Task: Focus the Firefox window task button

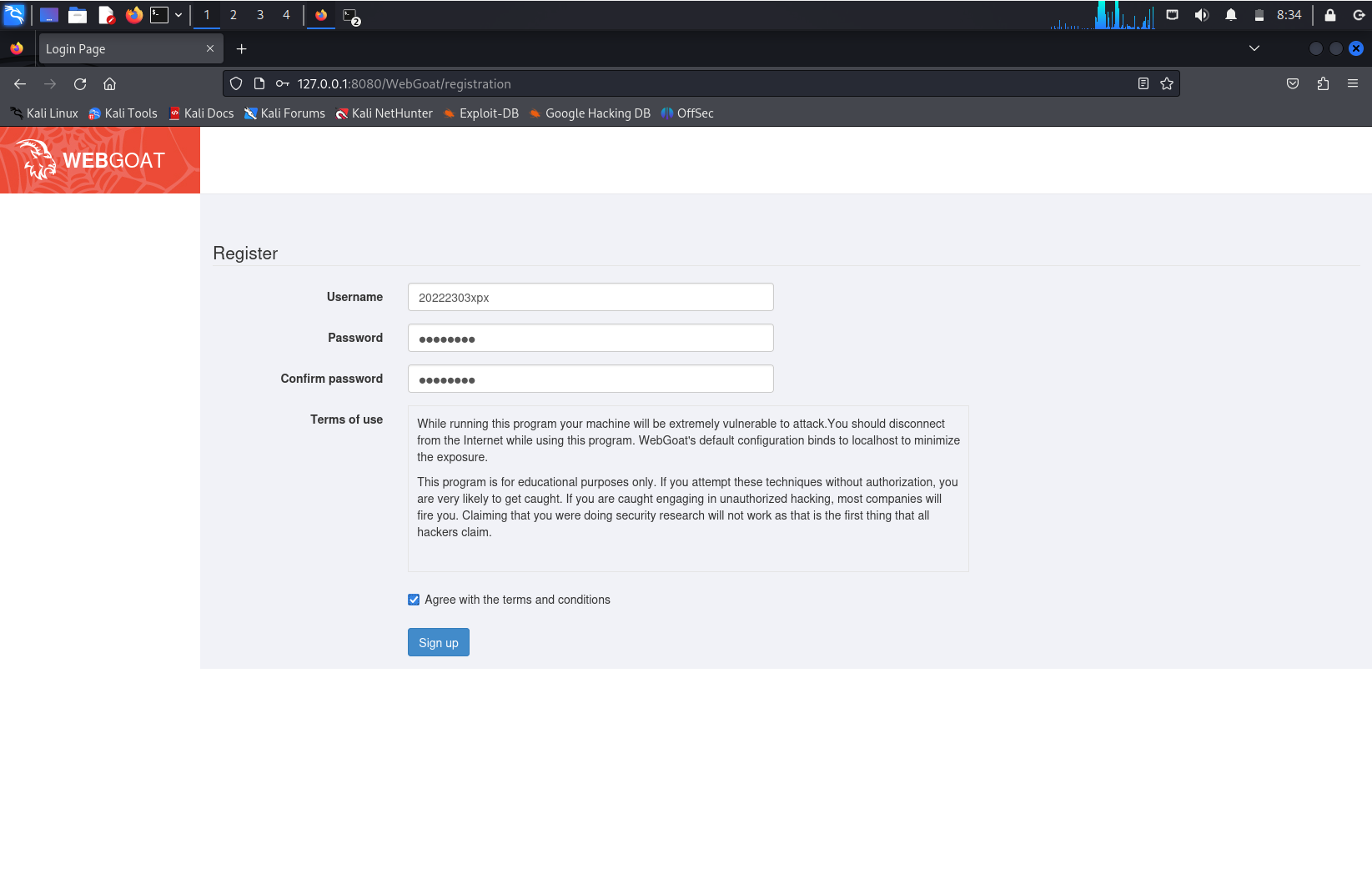Action: pos(321,15)
